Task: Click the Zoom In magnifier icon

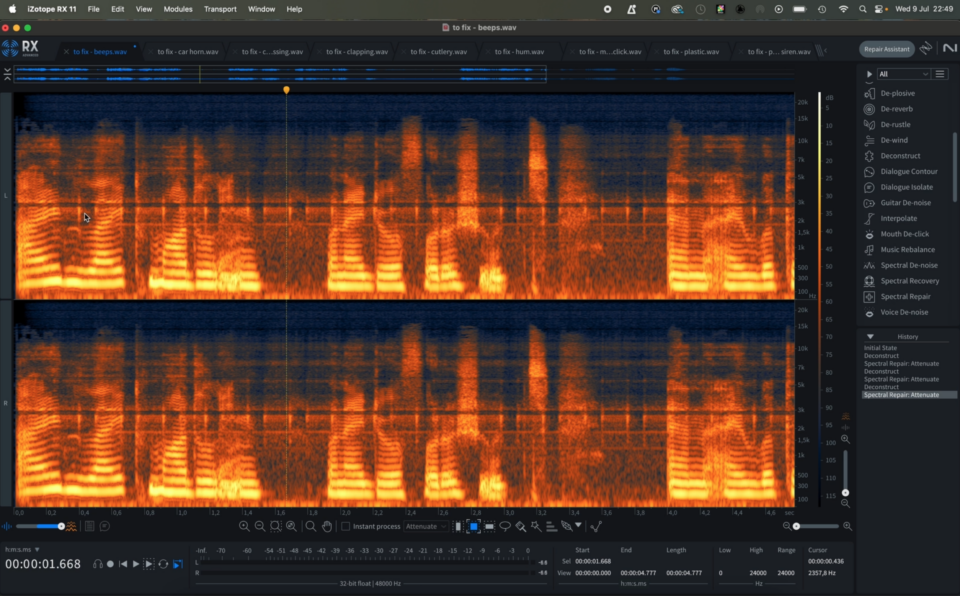Action: click(244, 526)
